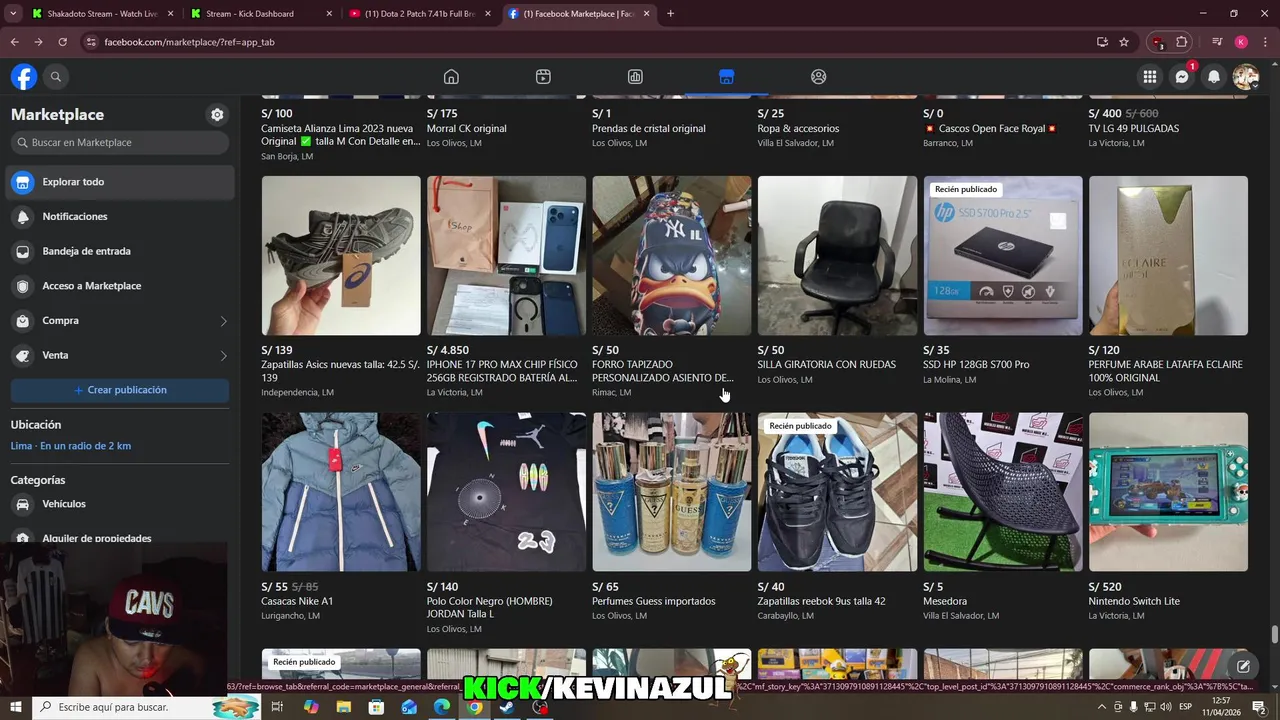Open the Asics zapatillas listing photo
The image size is (1280, 720).
pos(341,256)
